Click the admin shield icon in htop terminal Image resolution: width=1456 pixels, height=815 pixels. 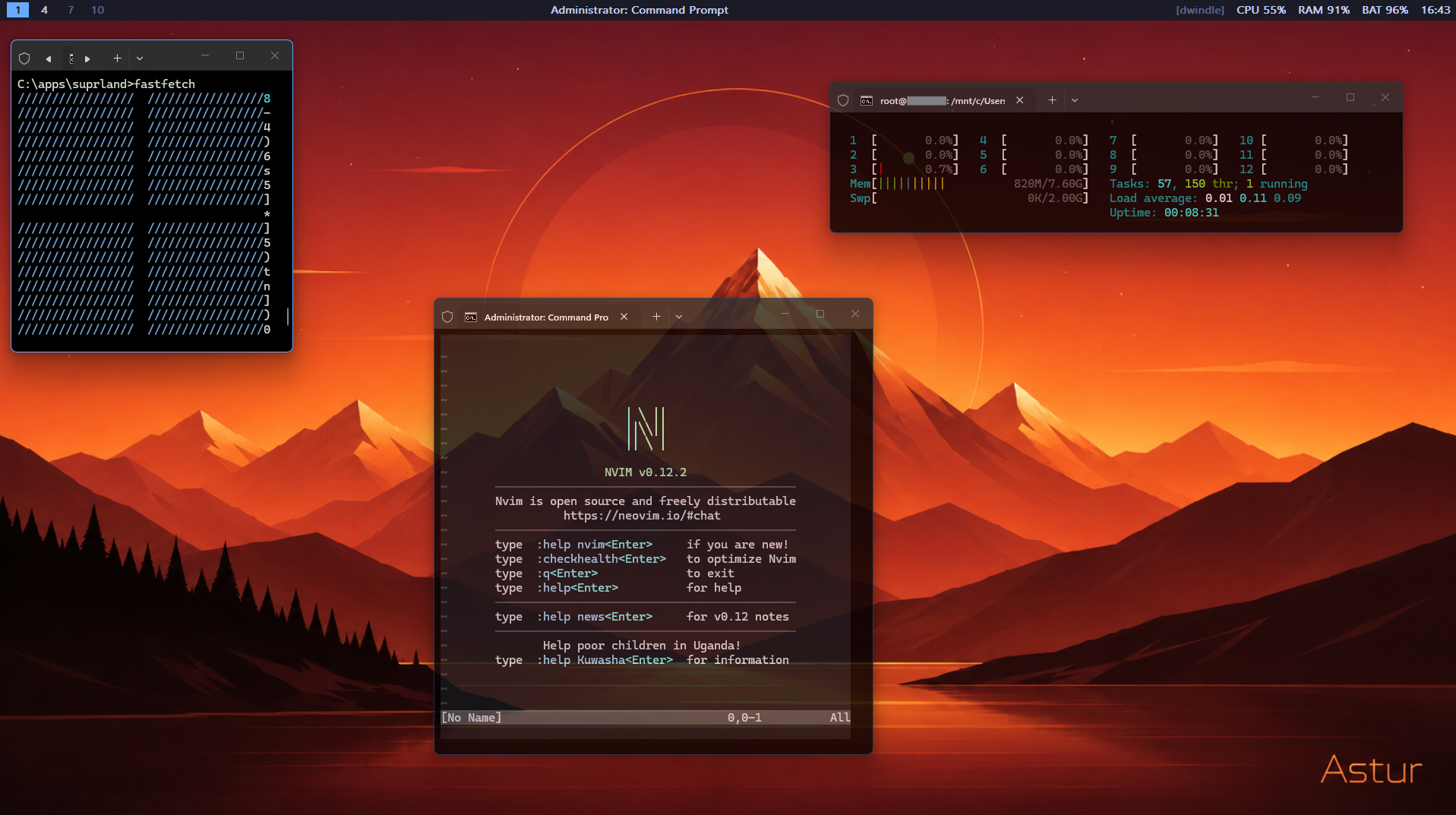(x=843, y=100)
